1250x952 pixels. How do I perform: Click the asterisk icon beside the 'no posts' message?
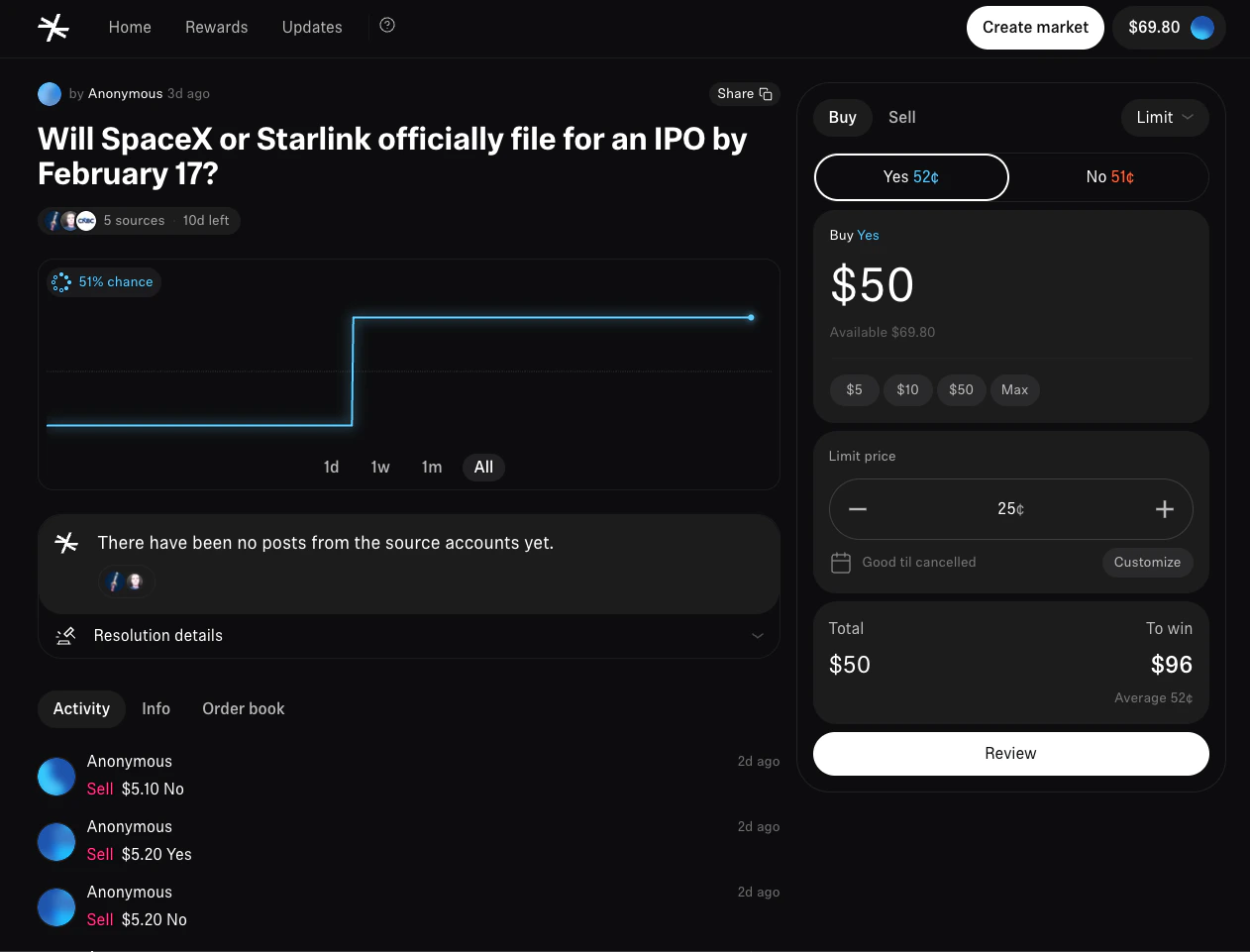pyautogui.click(x=66, y=543)
